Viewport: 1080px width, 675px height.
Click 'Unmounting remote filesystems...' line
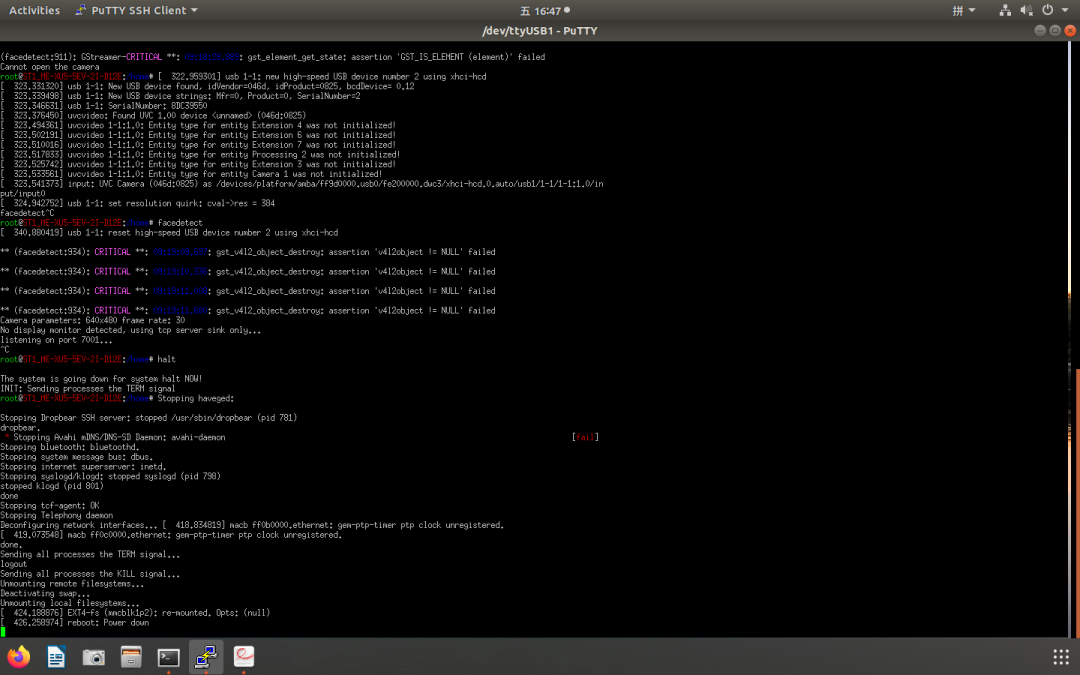click(x=72, y=583)
